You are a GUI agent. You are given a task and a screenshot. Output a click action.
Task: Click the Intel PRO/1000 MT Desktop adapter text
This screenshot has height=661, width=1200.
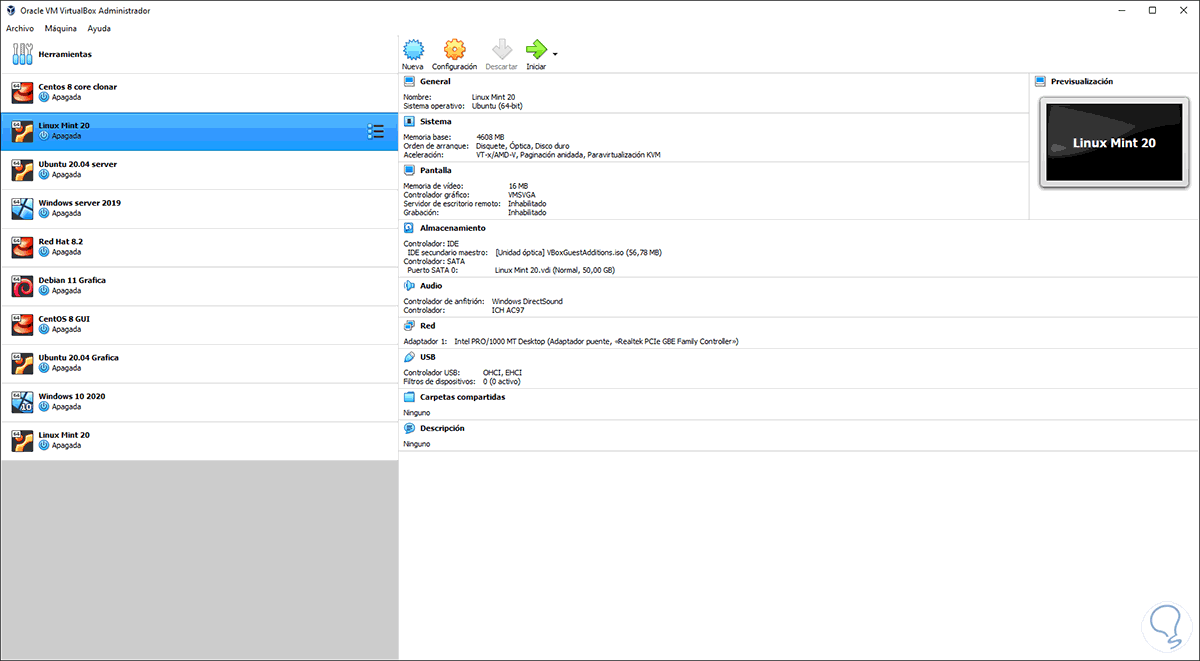(596, 341)
